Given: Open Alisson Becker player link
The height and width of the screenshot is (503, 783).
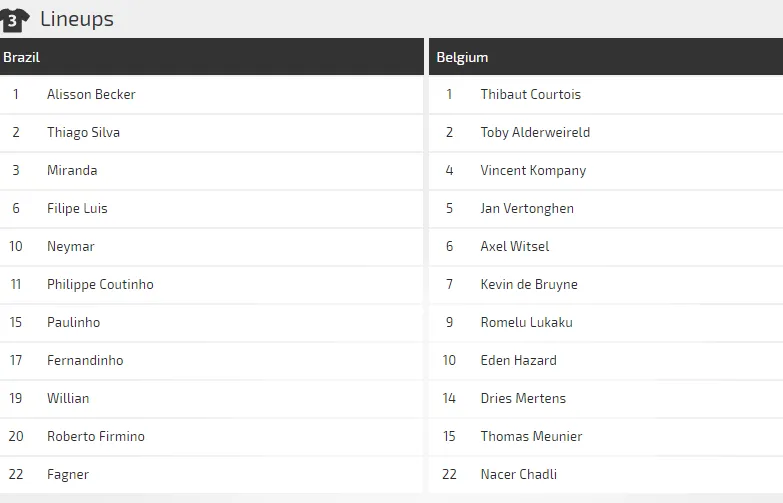Looking at the screenshot, I should point(91,94).
